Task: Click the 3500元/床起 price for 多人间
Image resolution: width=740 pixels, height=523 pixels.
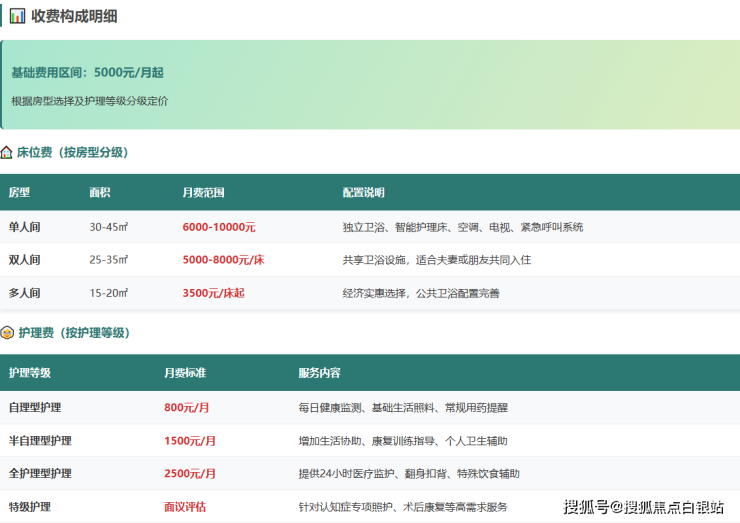Action: [x=213, y=293]
